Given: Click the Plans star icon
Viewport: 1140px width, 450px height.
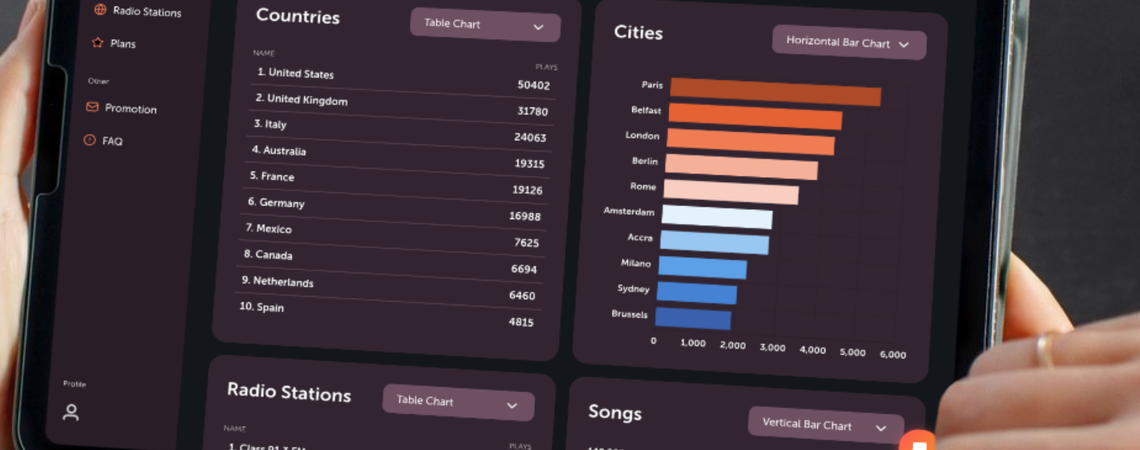Looking at the screenshot, I should pyautogui.click(x=97, y=43).
